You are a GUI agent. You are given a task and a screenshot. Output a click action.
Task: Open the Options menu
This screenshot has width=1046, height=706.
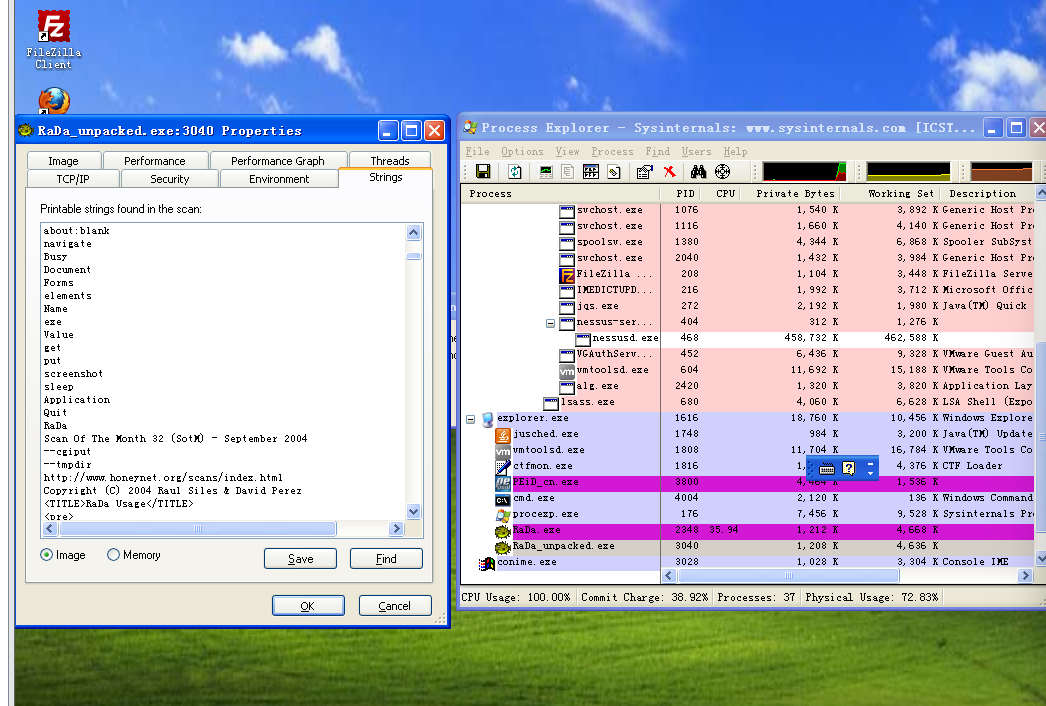click(522, 151)
